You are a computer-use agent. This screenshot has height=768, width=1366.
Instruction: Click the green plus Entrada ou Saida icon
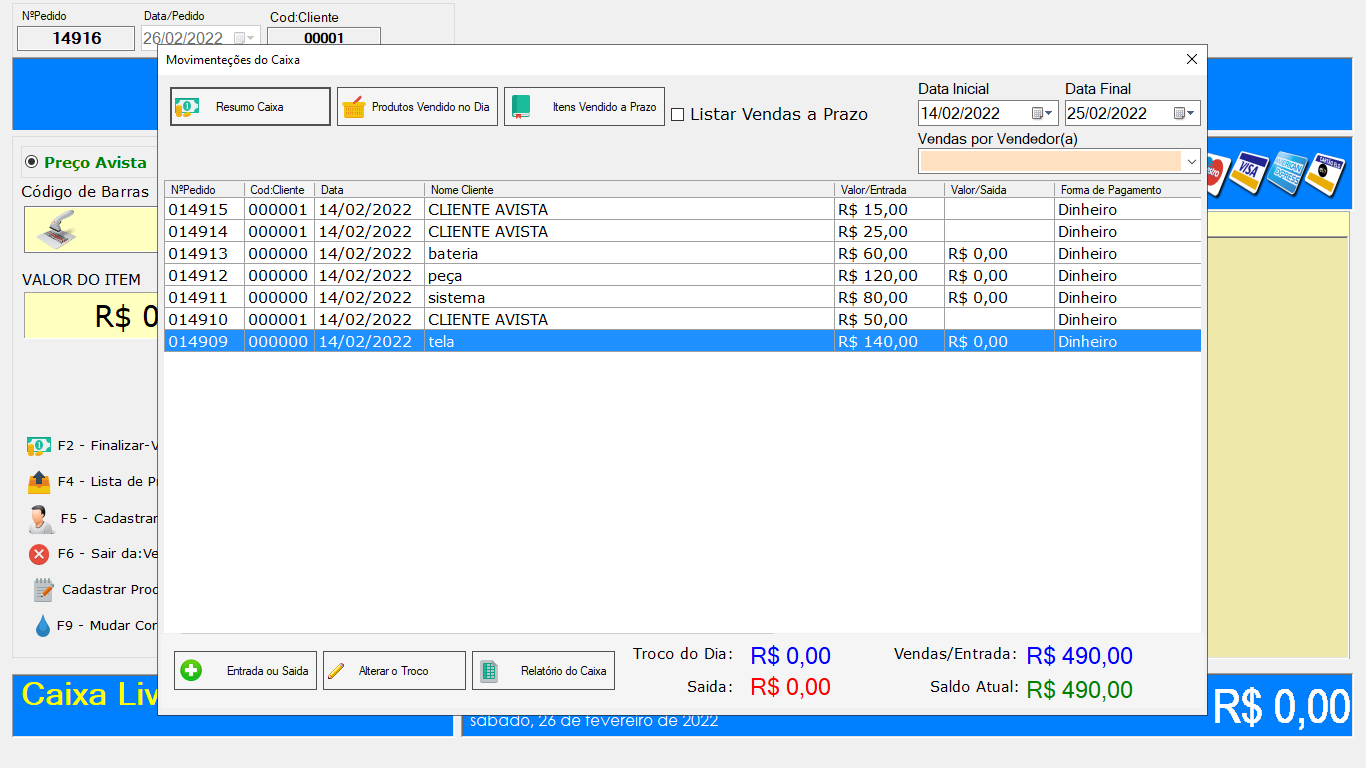click(191, 671)
